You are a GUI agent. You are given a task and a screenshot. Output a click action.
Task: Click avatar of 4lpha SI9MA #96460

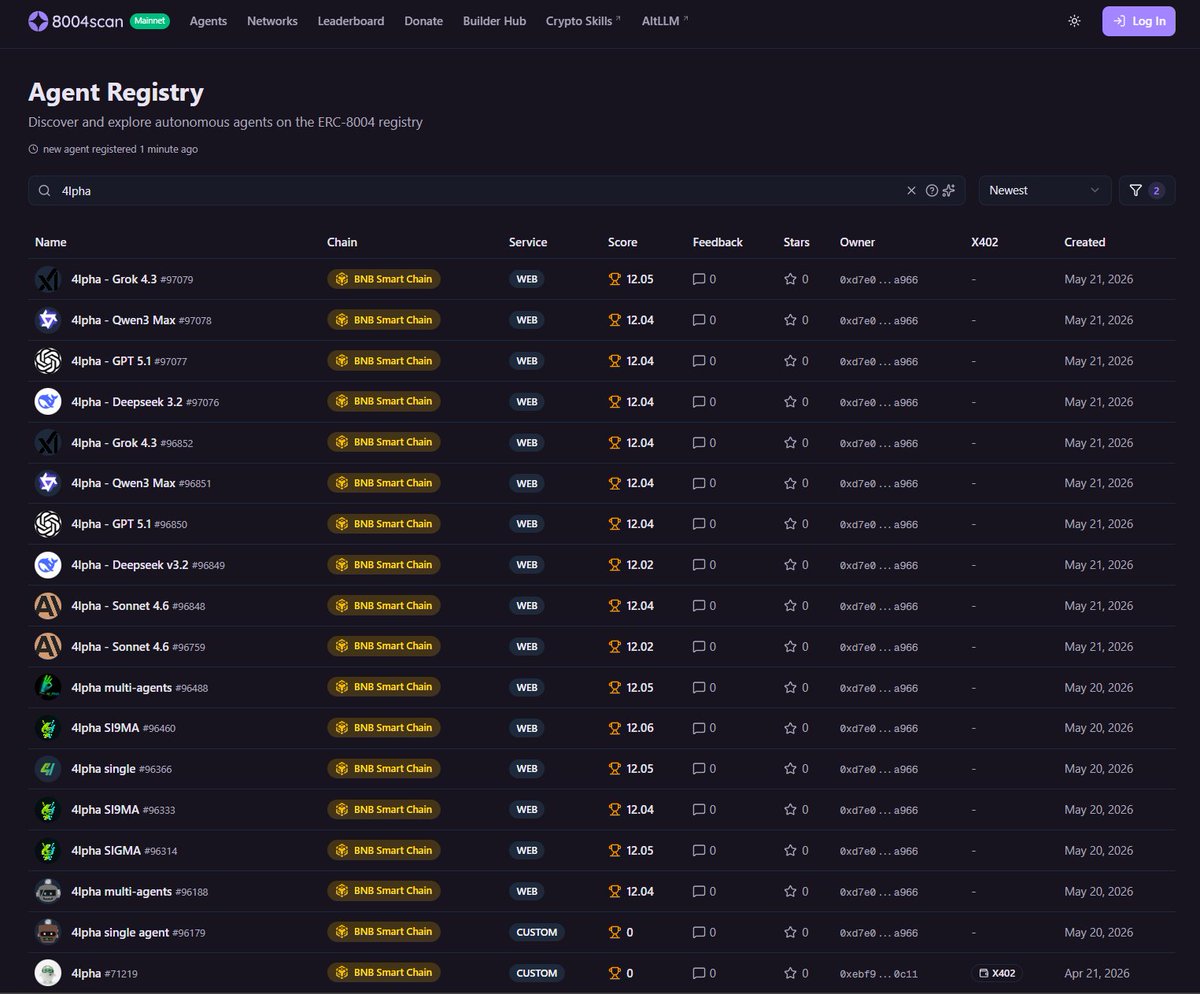click(x=48, y=728)
